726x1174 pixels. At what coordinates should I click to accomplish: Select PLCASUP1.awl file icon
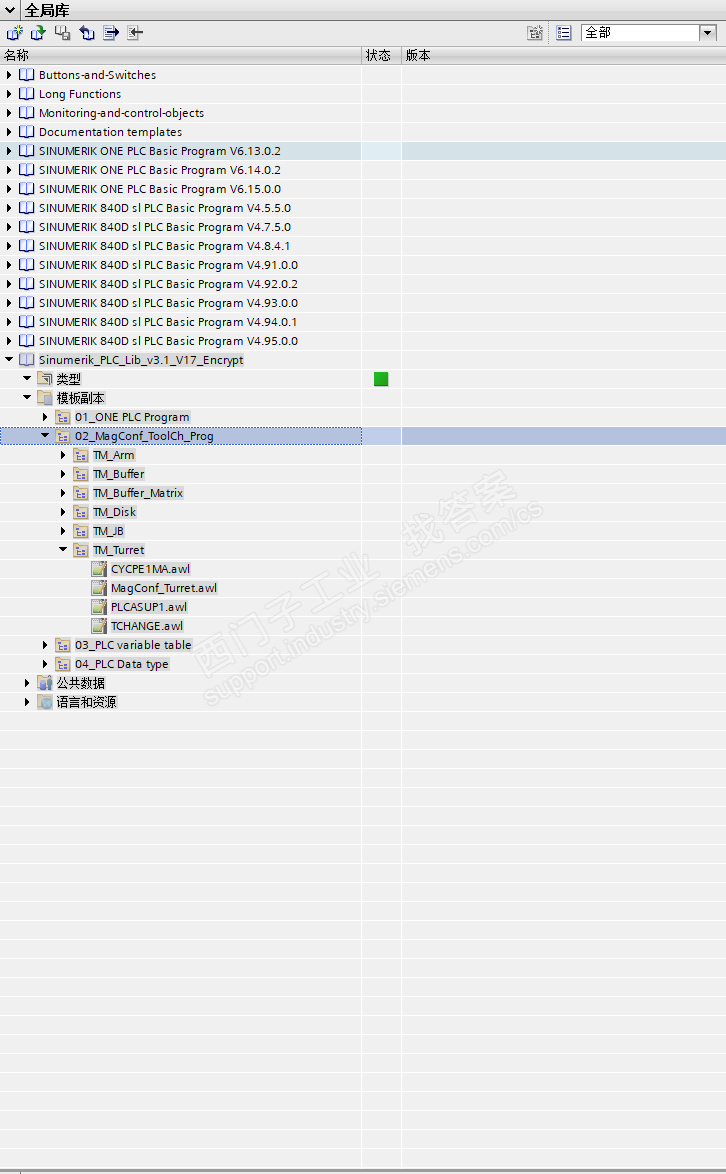99,607
